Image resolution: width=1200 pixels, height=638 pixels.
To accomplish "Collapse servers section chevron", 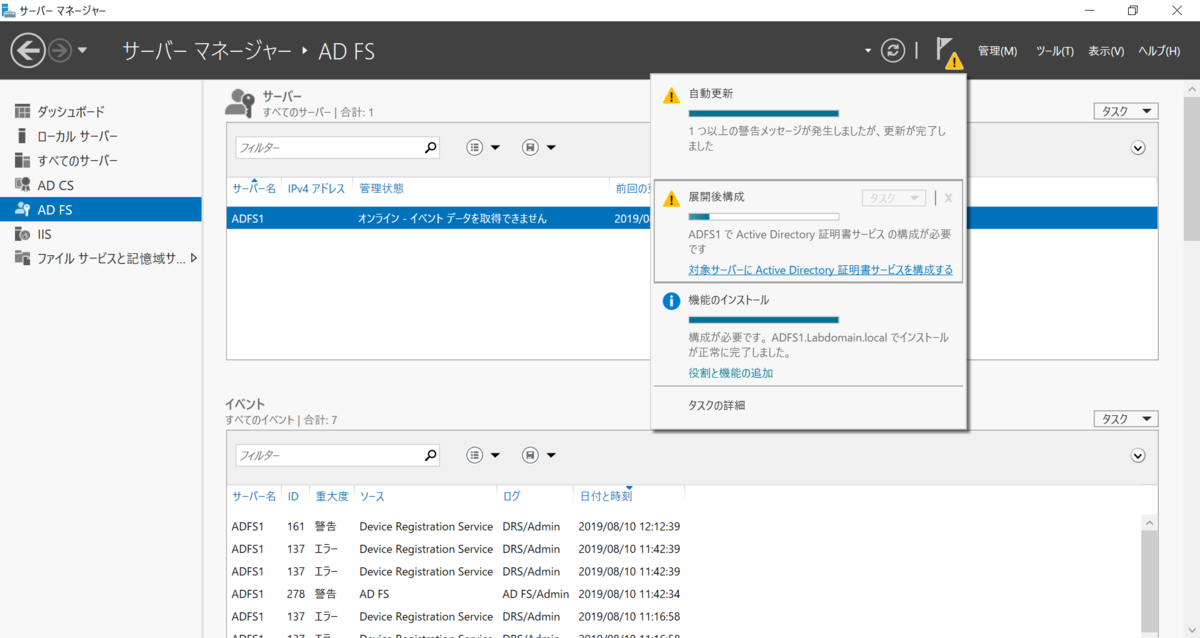I will click(x=1137, y=148).
